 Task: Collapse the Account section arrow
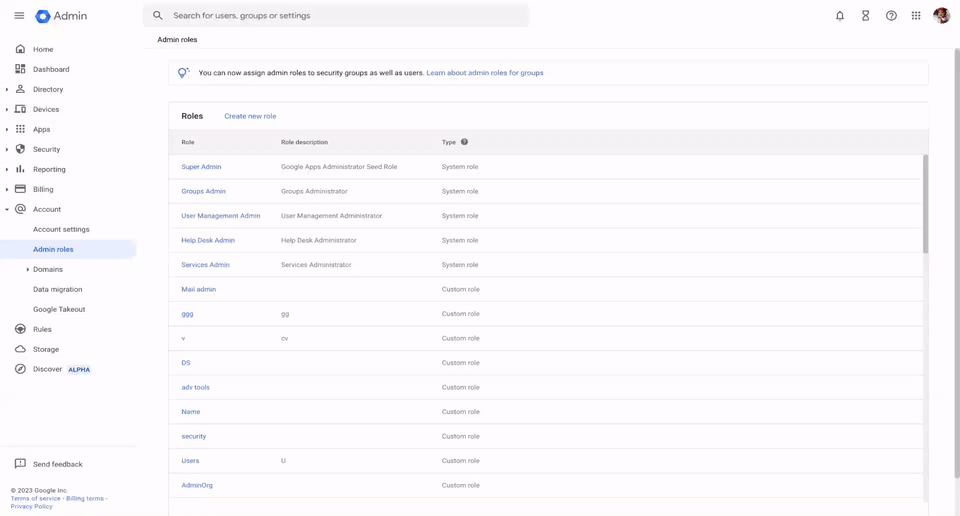[7, 209]
